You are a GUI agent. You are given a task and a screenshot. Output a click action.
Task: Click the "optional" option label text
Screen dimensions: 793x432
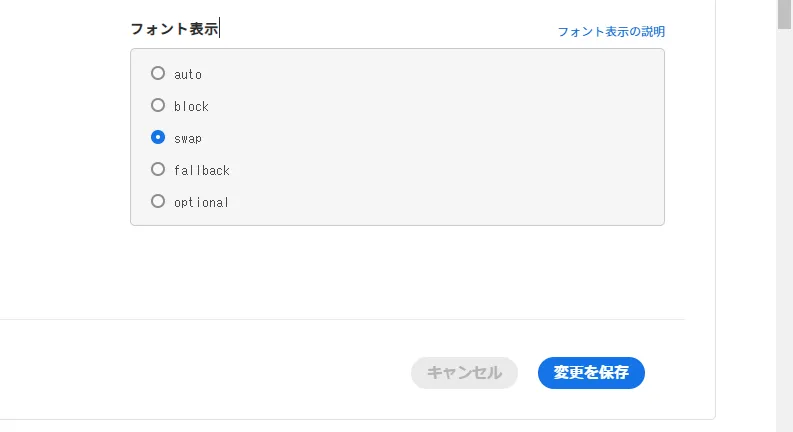pos(201,202)
